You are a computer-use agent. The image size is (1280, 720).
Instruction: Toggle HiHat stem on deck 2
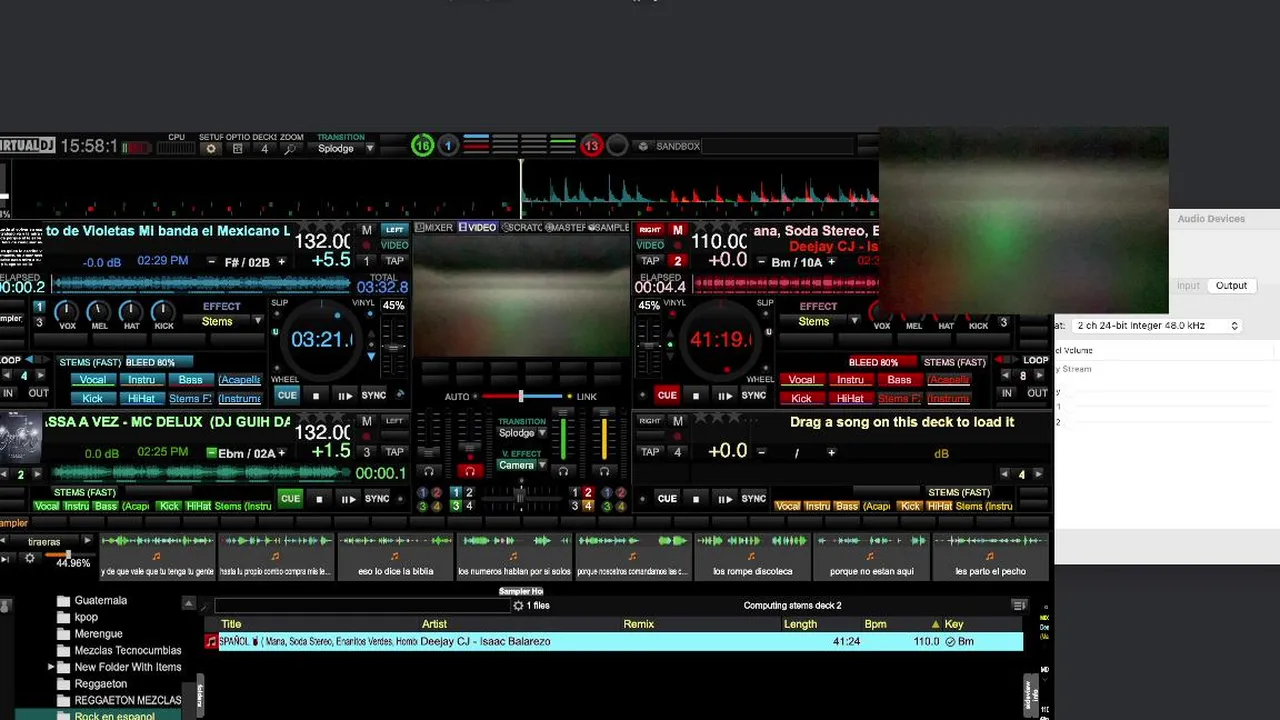[850, 398]
